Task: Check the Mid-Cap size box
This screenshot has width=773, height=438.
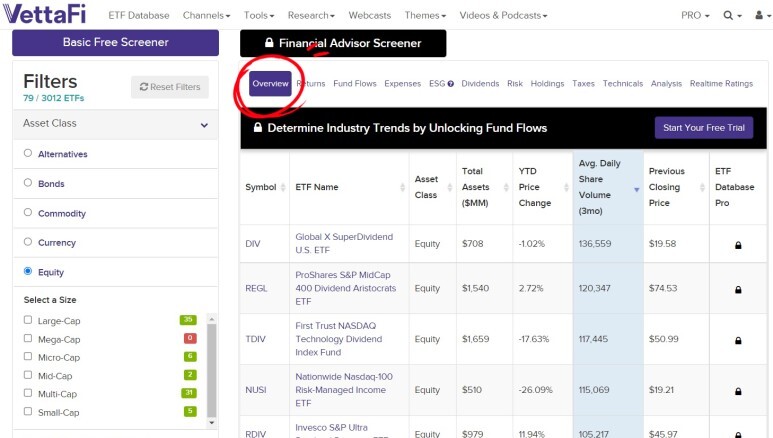Action: point(28,375)
